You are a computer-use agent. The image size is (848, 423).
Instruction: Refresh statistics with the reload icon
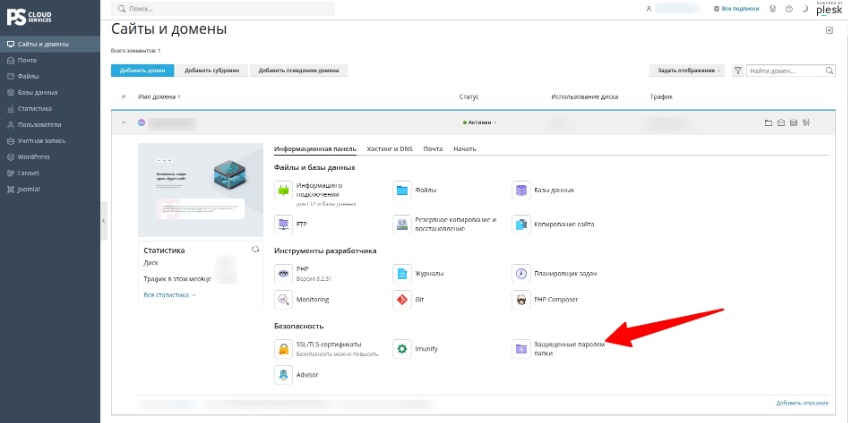tap(255, 249)
